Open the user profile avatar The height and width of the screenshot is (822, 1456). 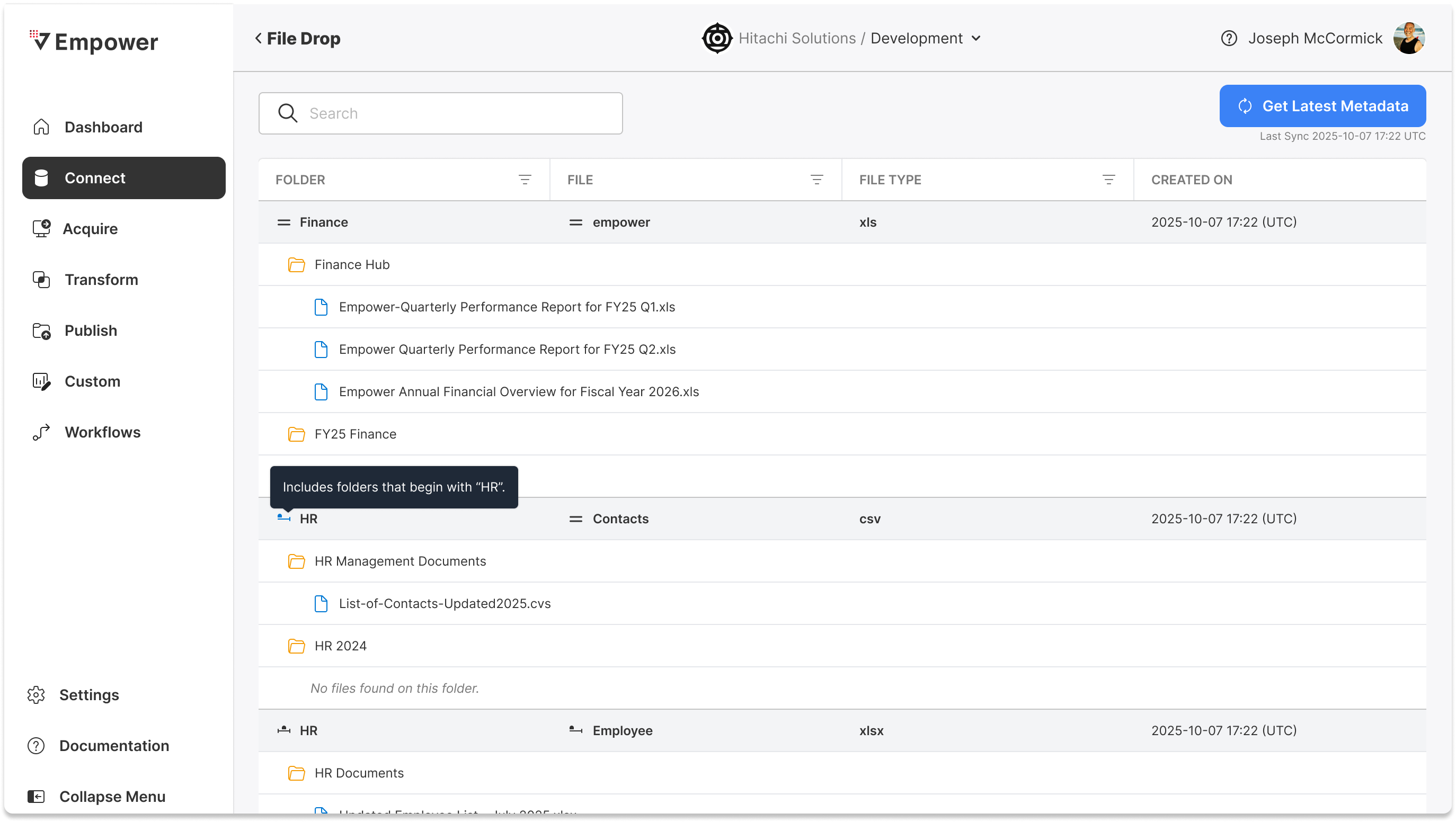(1409, 39)
